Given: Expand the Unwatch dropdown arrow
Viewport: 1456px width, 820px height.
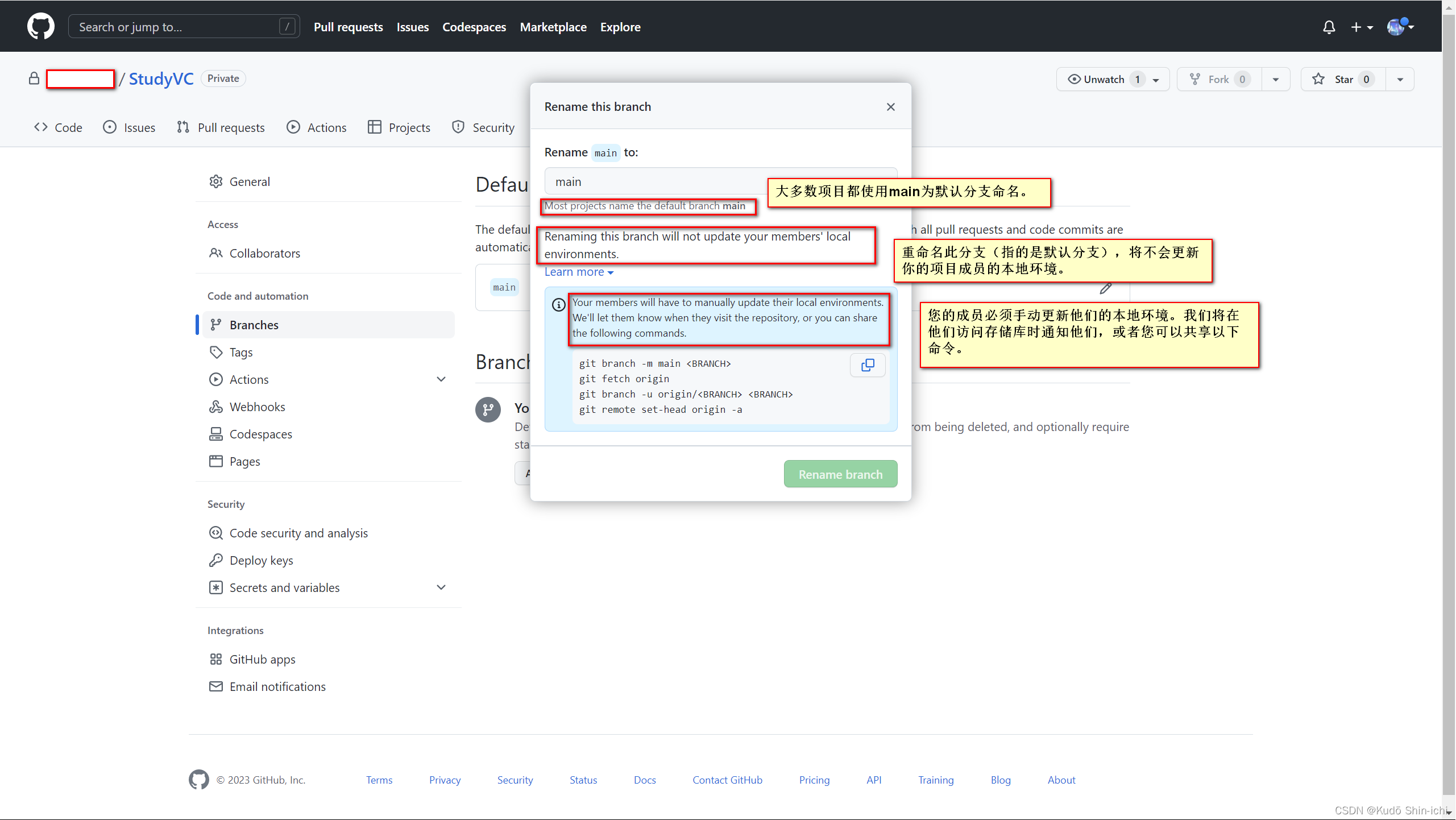Looking at the screenshot, I should (x=1156, y=80).
